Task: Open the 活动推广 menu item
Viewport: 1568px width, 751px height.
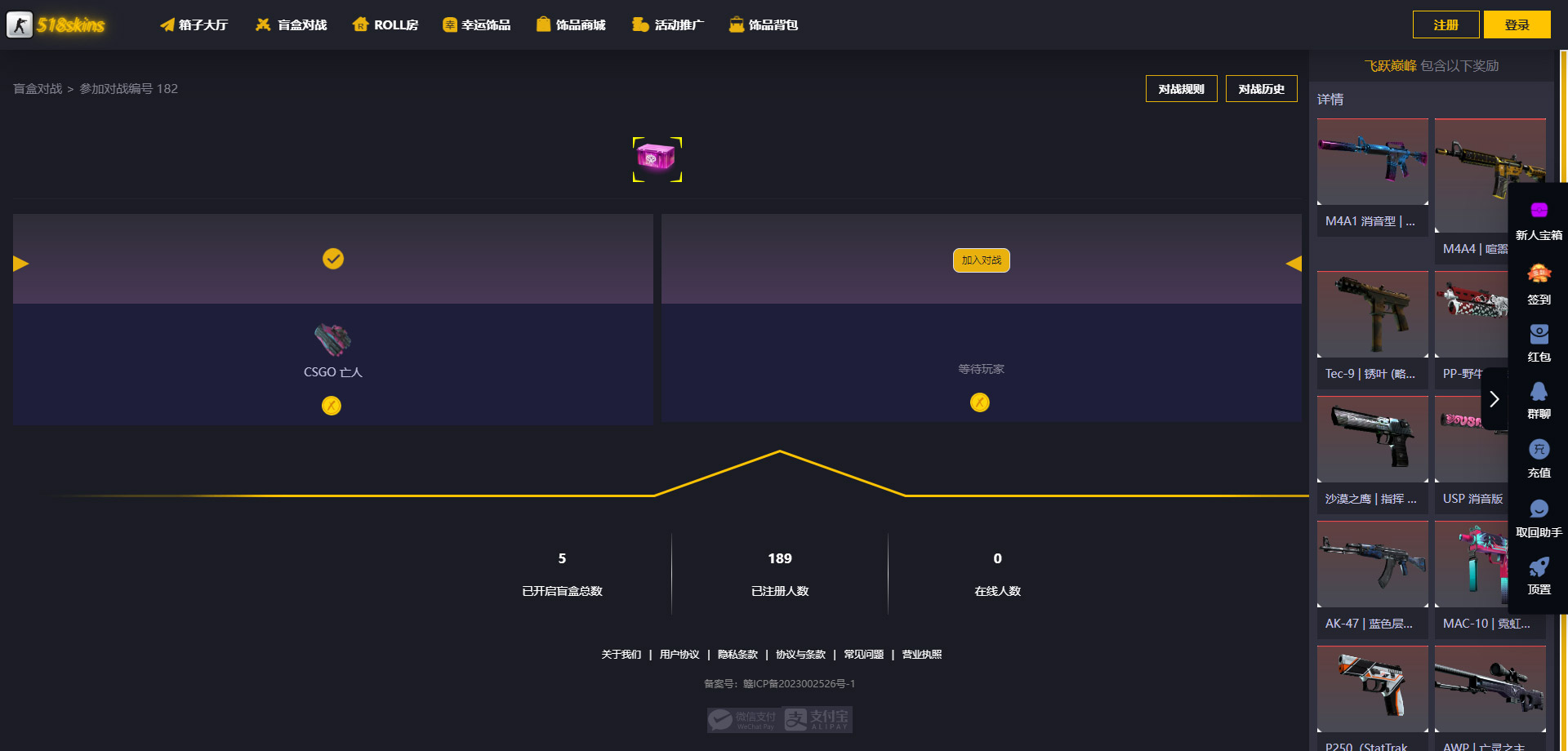Action: (667, 24)
